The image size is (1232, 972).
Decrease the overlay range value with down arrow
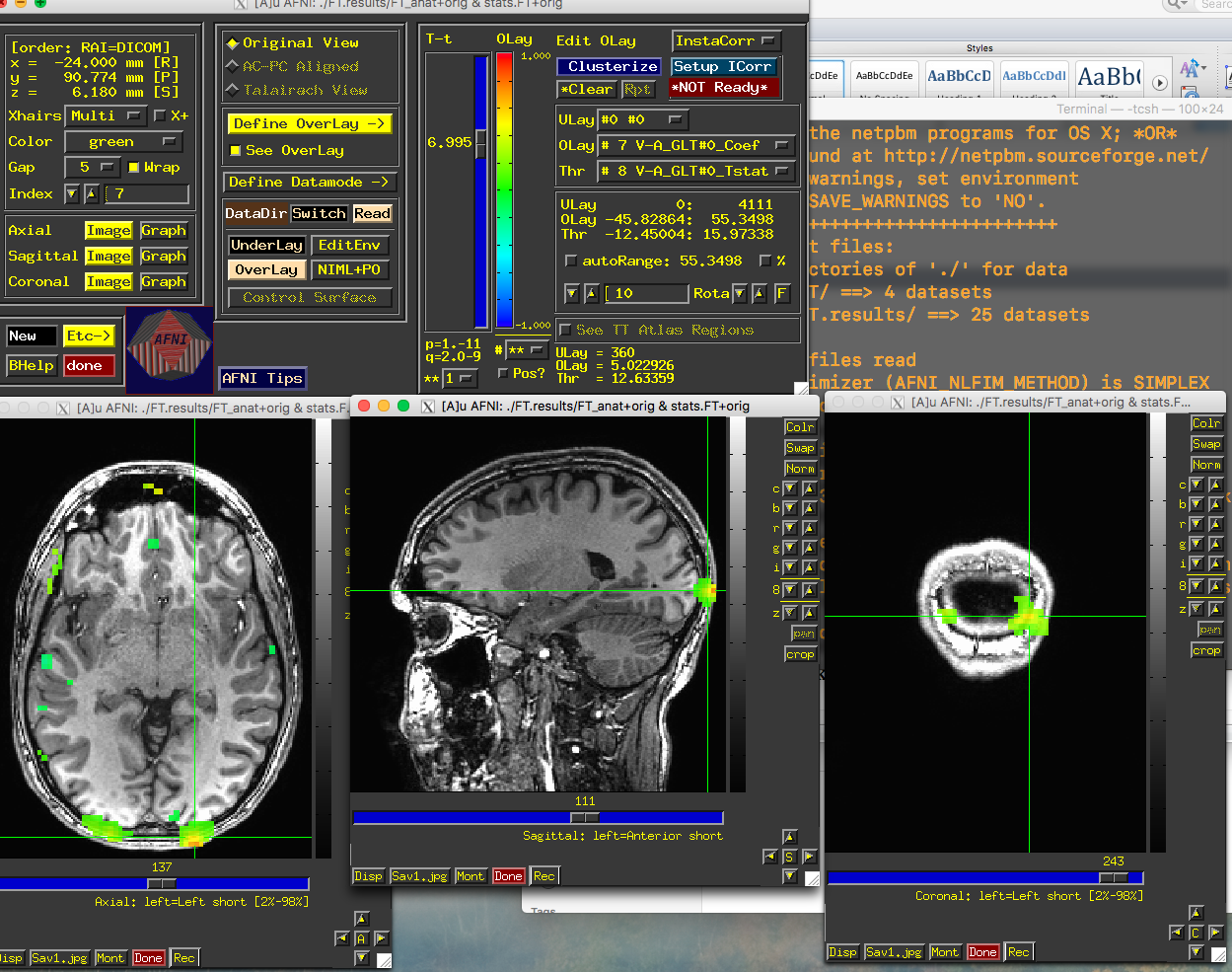point(572,293)
